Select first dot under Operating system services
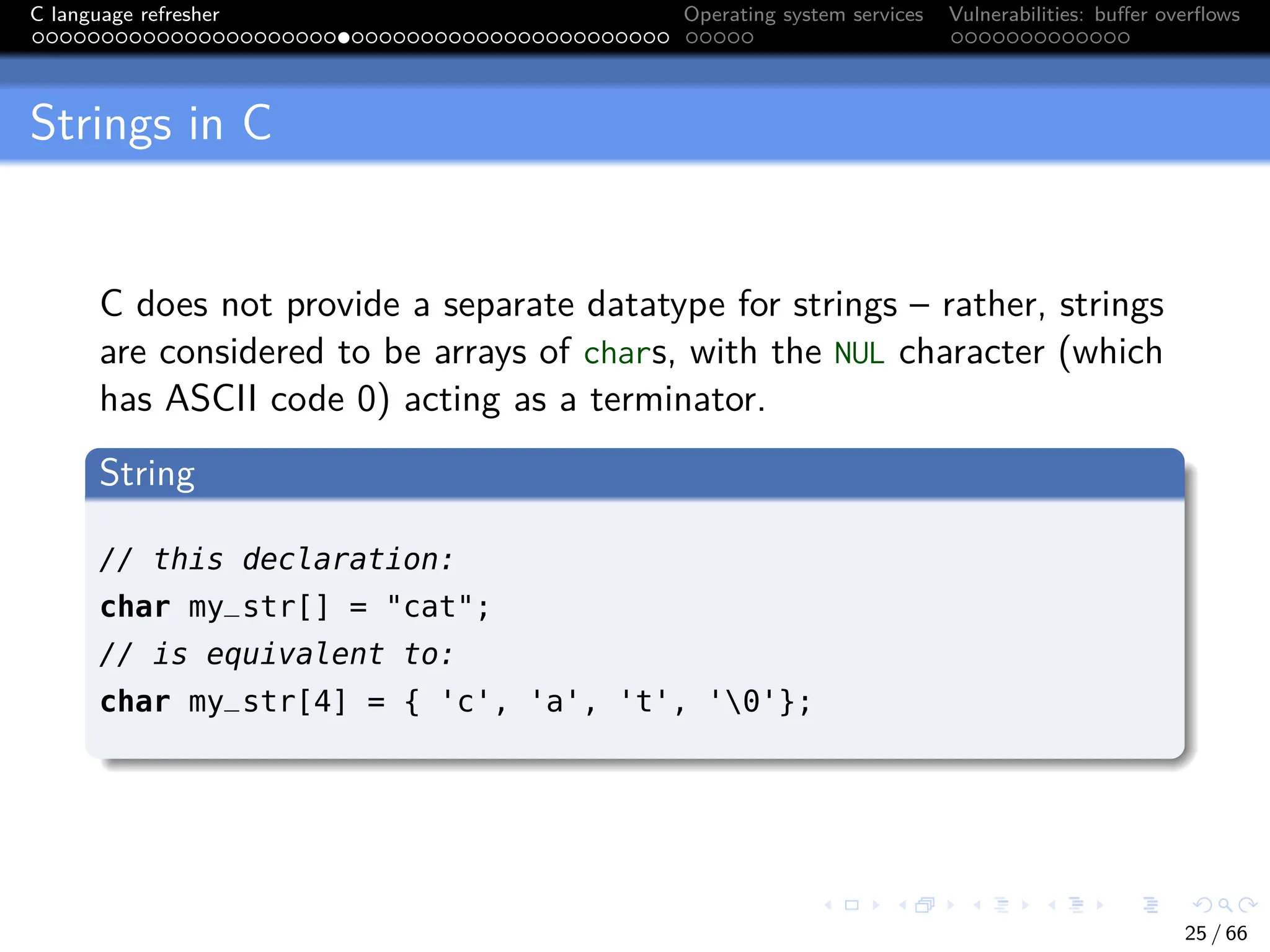Screen dimensions: 1270x952 point(692,38)
